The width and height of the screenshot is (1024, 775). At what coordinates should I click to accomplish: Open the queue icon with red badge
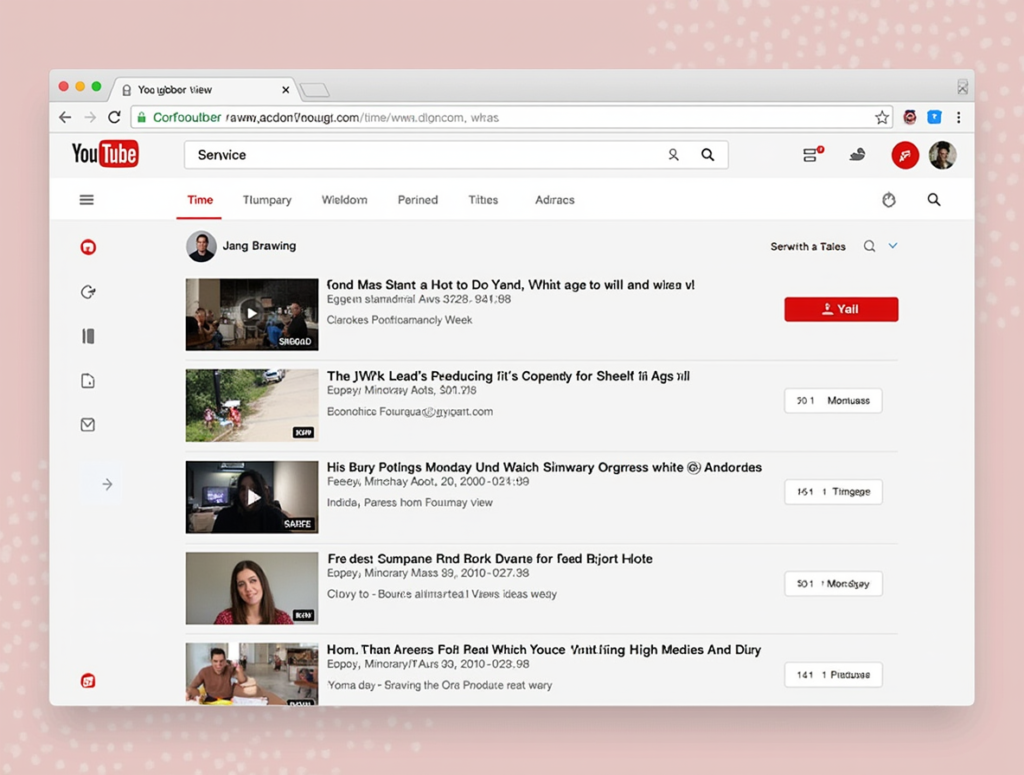point(812,154)
